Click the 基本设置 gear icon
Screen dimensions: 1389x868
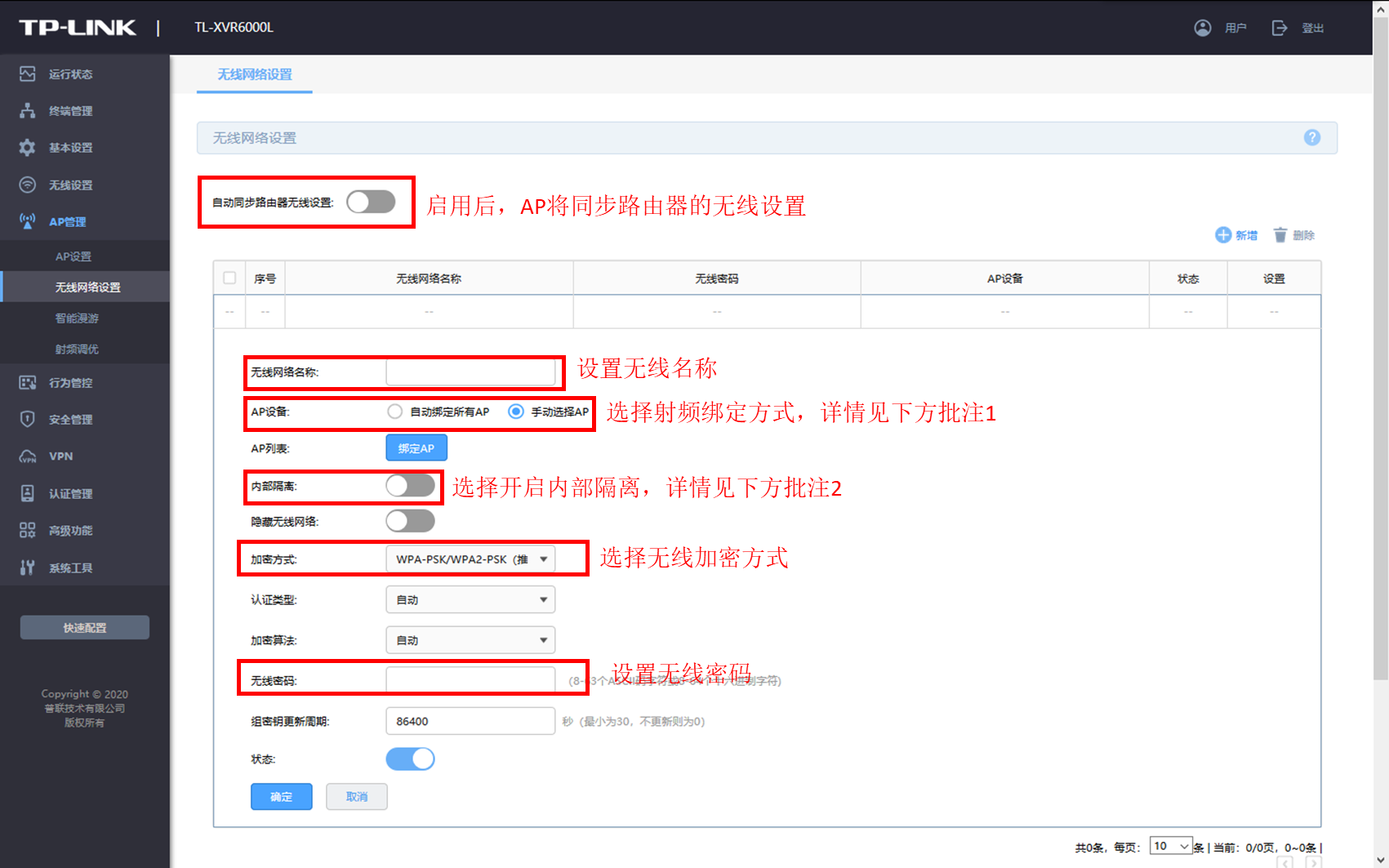click(x=28, y=147)
